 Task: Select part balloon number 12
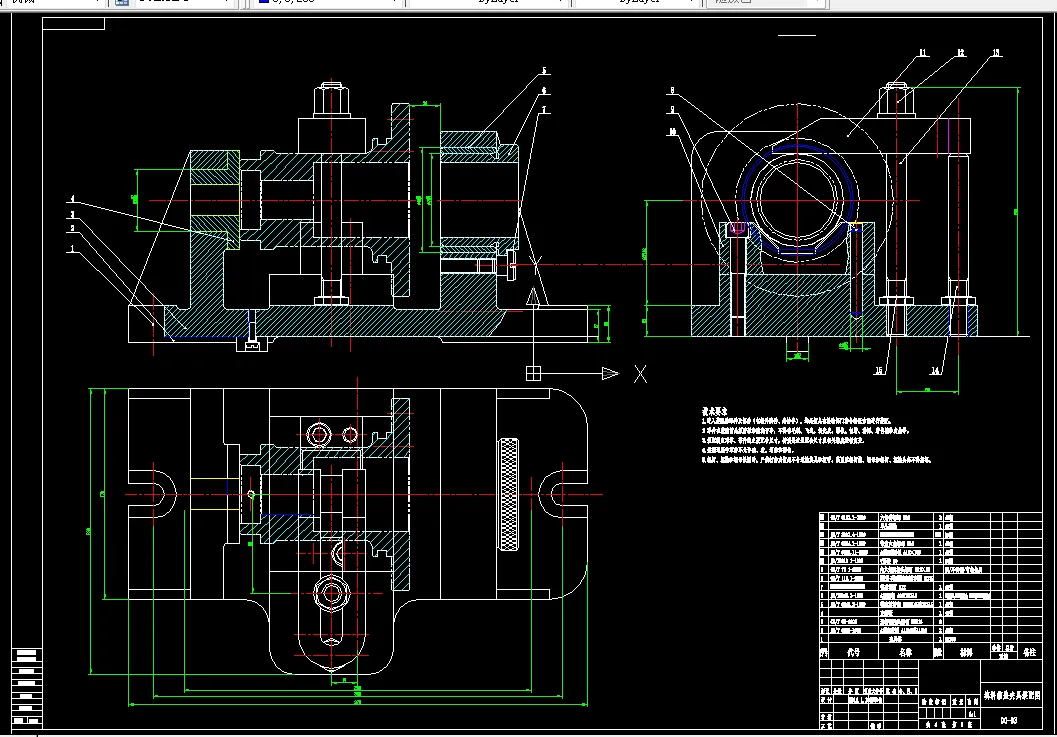[961, 53]
